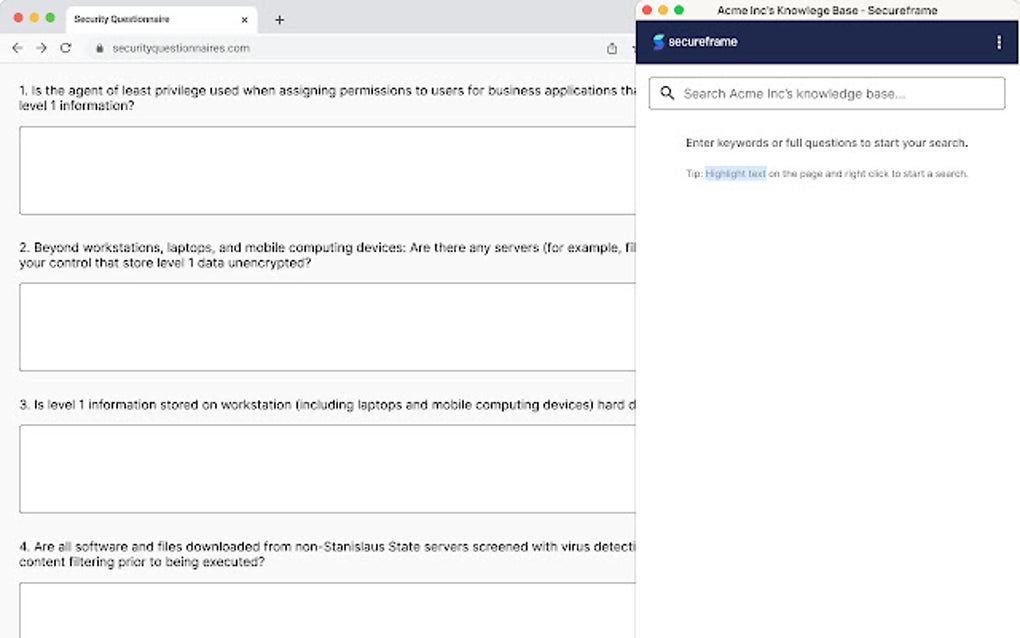Click the back navigation arrow
Image resolution: width=1020 pixels, height=638 pixels.
click(17, 48)
